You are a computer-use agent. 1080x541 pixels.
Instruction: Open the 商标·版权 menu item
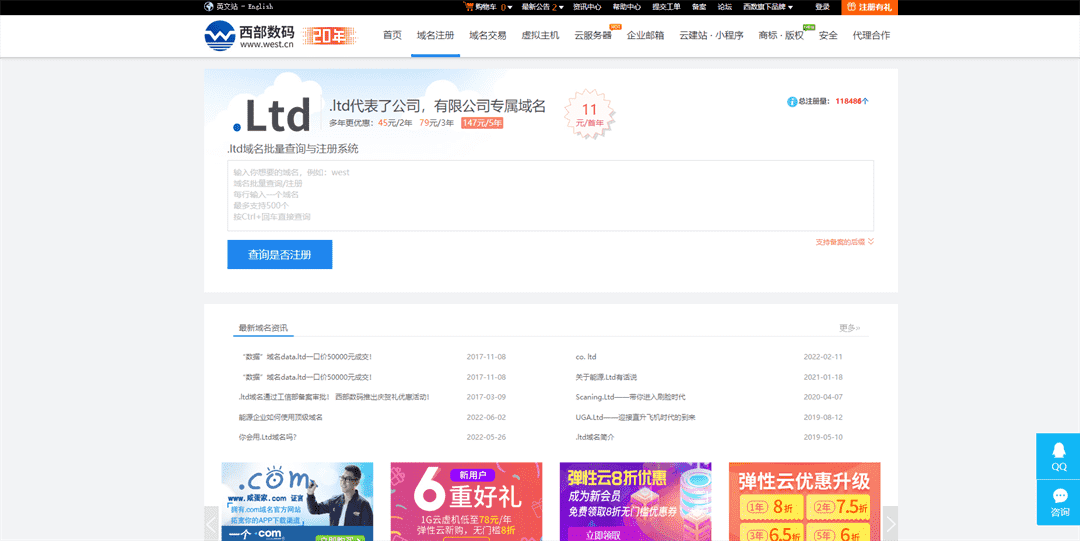click(781, 35)
